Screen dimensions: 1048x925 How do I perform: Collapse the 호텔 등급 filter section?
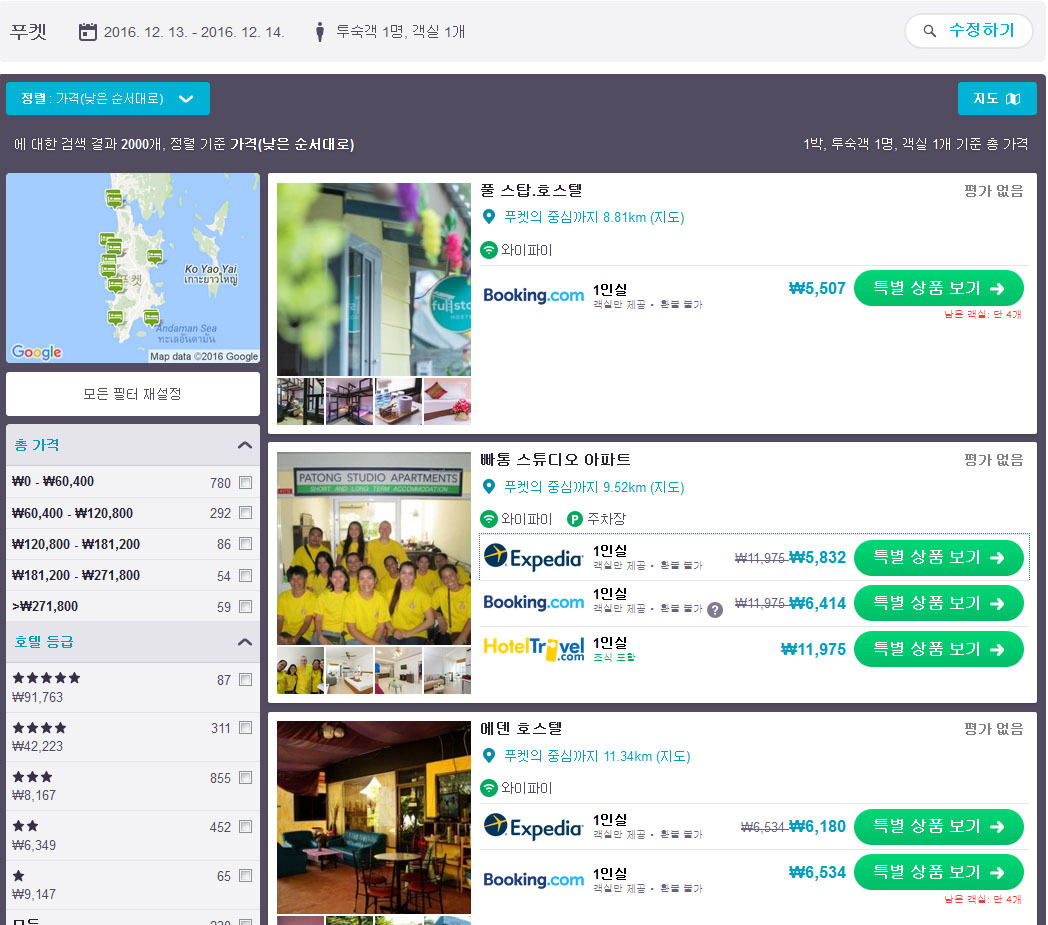245,642
